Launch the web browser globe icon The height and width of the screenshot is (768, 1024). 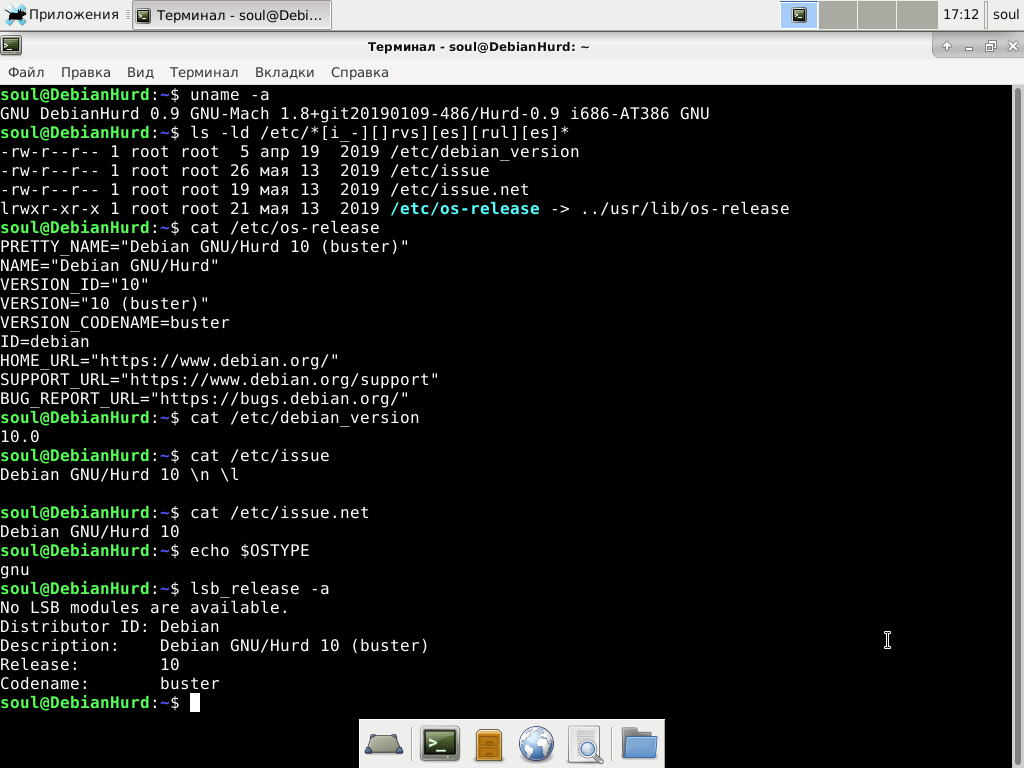pyautogui.click(x=536, y=744)
